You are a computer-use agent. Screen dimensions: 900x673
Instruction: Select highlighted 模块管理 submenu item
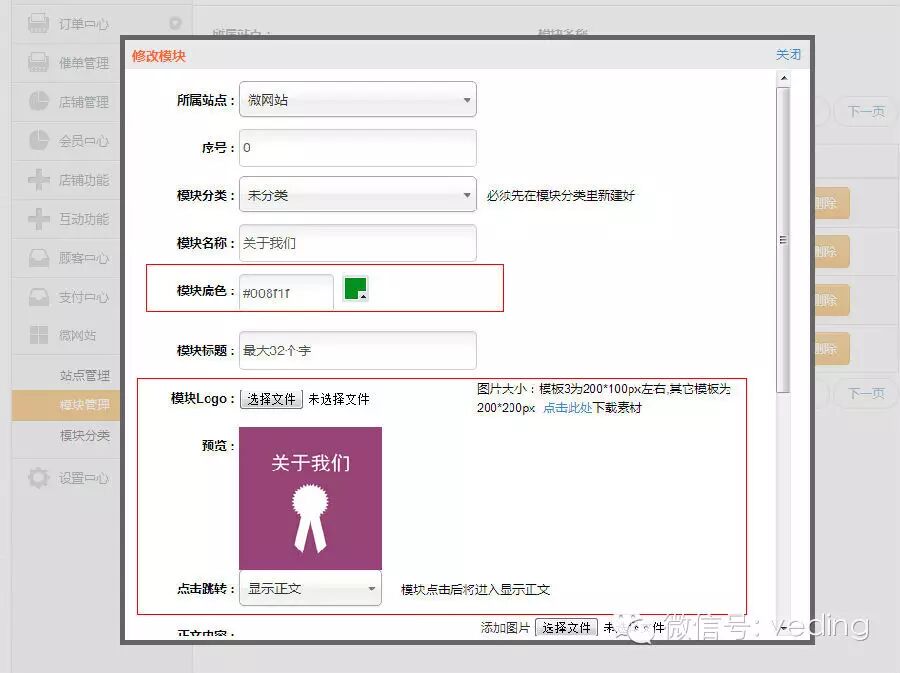click(x=66, y=405)
